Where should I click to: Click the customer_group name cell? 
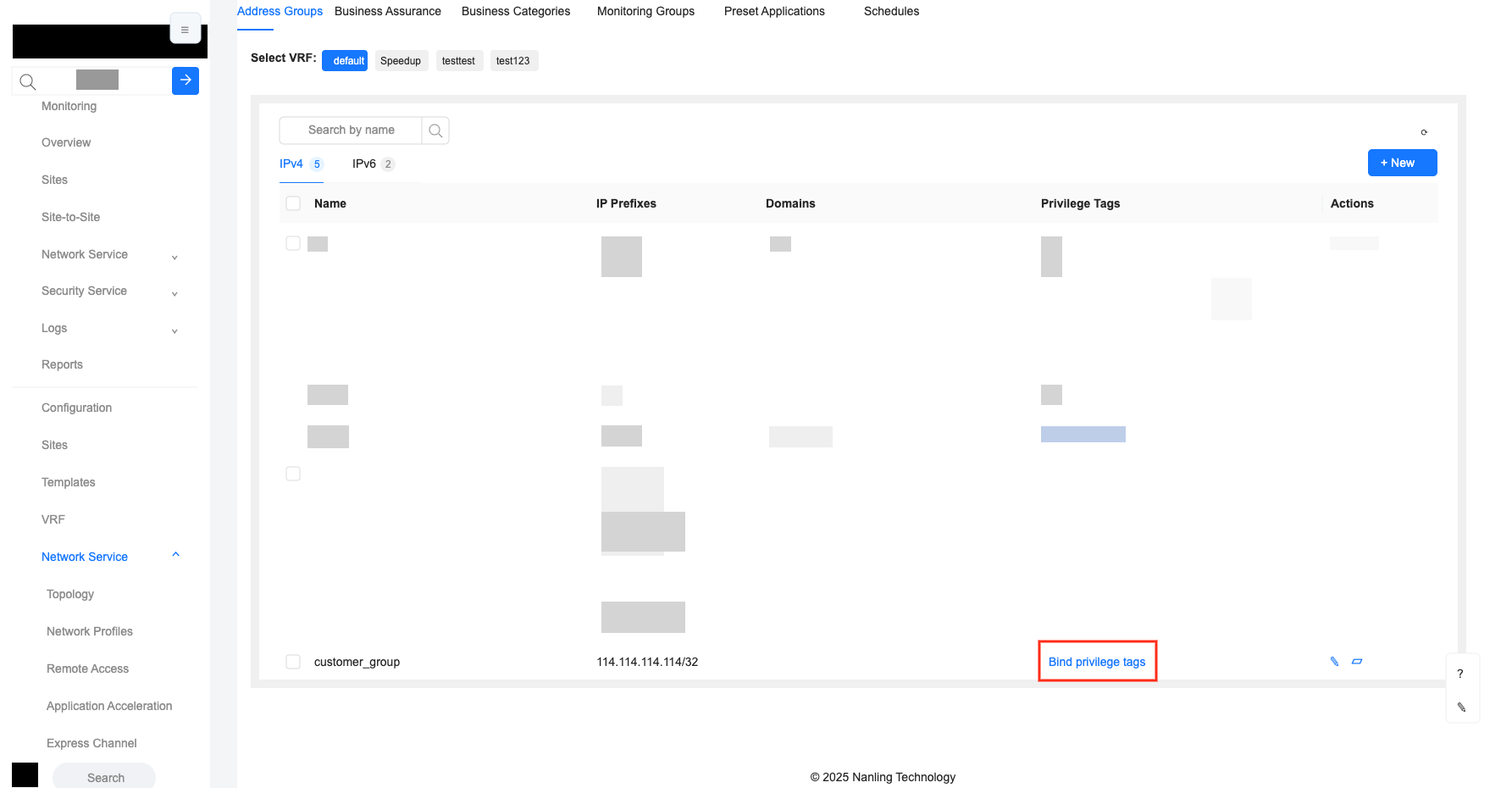357,662
